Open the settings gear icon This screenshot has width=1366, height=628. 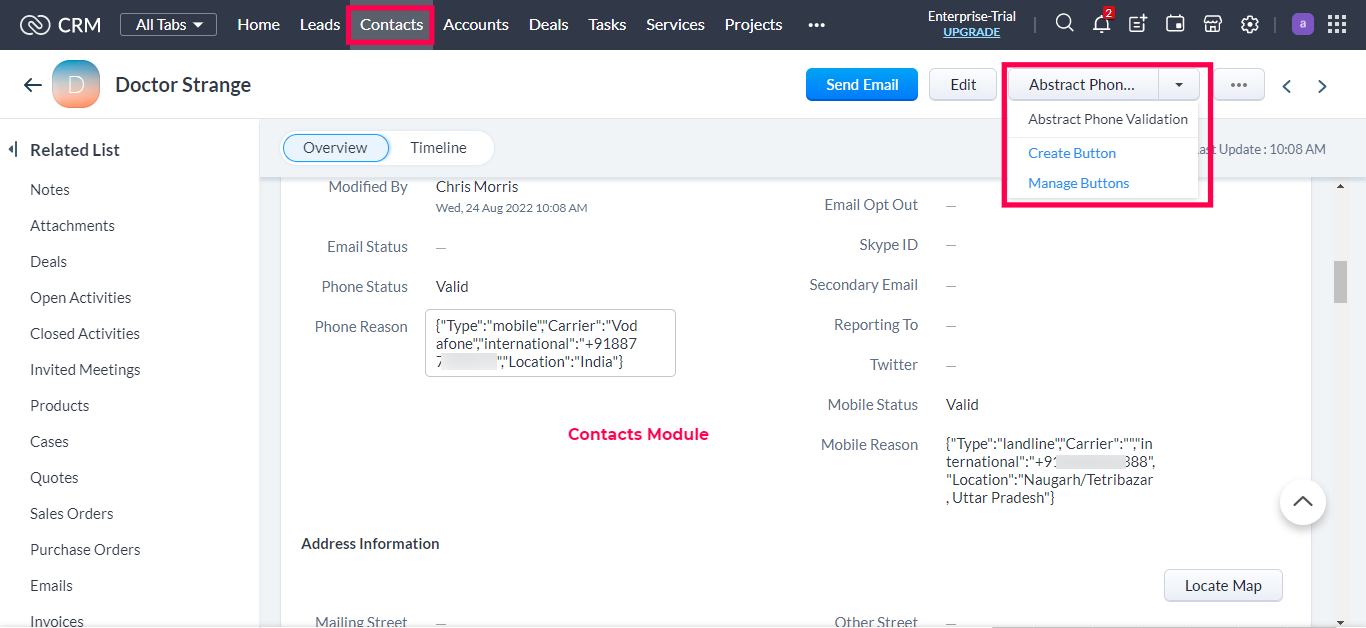(x=1249, y=24)
